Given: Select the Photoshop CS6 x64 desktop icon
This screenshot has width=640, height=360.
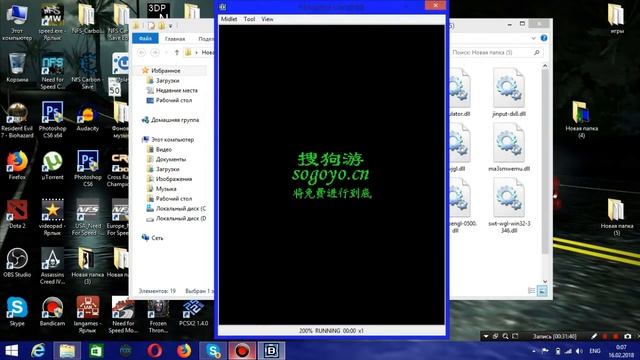Looking at the screenshot, I should pyautogui.click(x=52, y=120).
